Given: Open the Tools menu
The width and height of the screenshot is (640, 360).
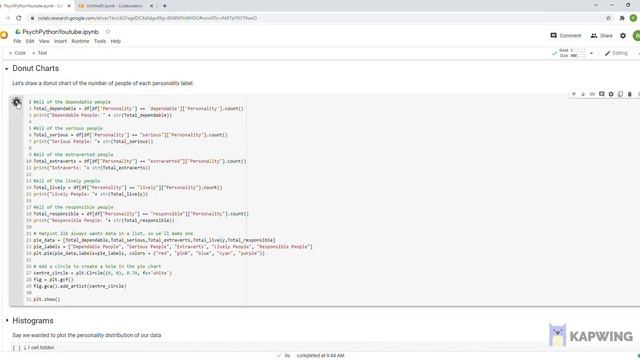Looking at the screenshot, I should [100, 41].
